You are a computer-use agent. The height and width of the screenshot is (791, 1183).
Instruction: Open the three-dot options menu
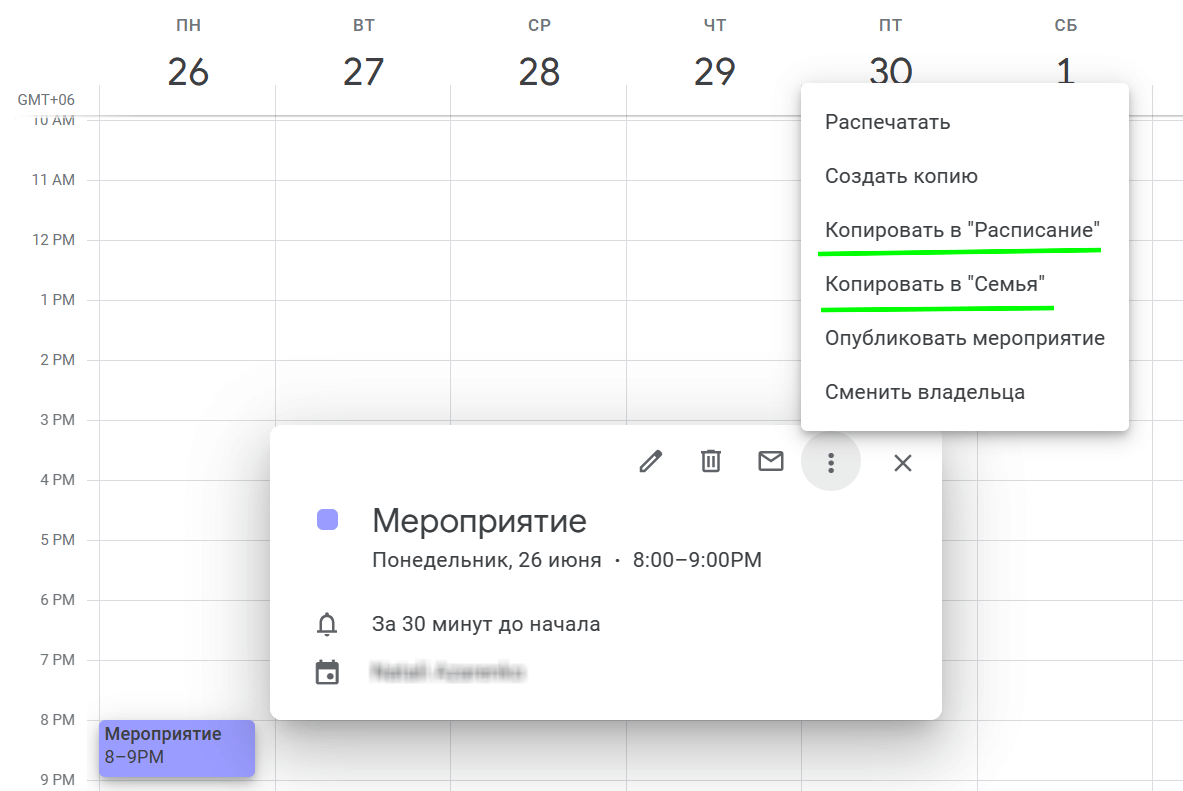(x=831, y=462)
